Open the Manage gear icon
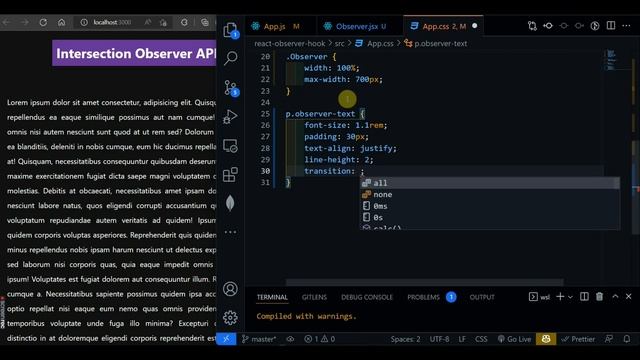 click(x=230, y=318)
